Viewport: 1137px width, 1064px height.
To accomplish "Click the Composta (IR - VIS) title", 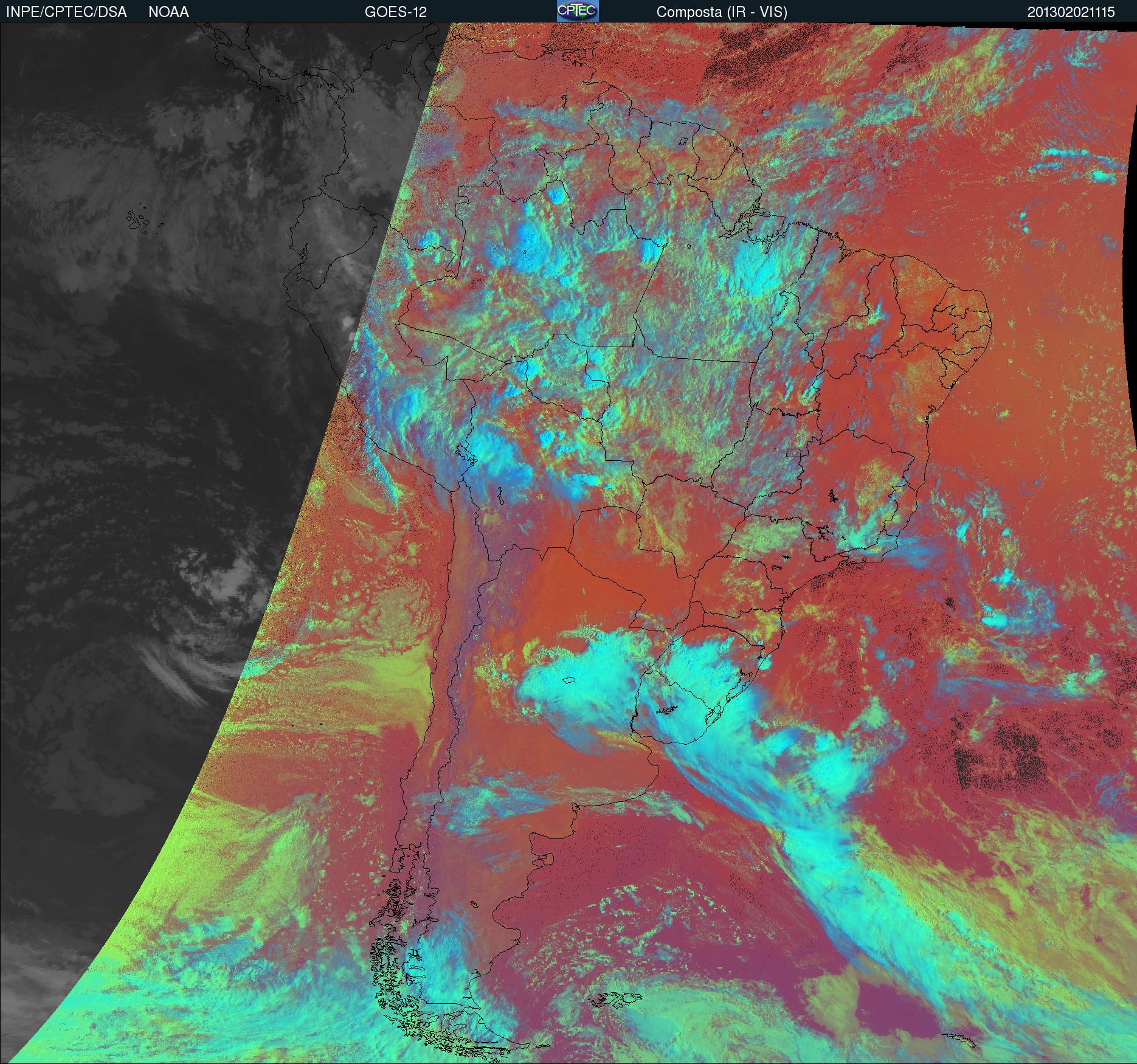I will [722, 12].
